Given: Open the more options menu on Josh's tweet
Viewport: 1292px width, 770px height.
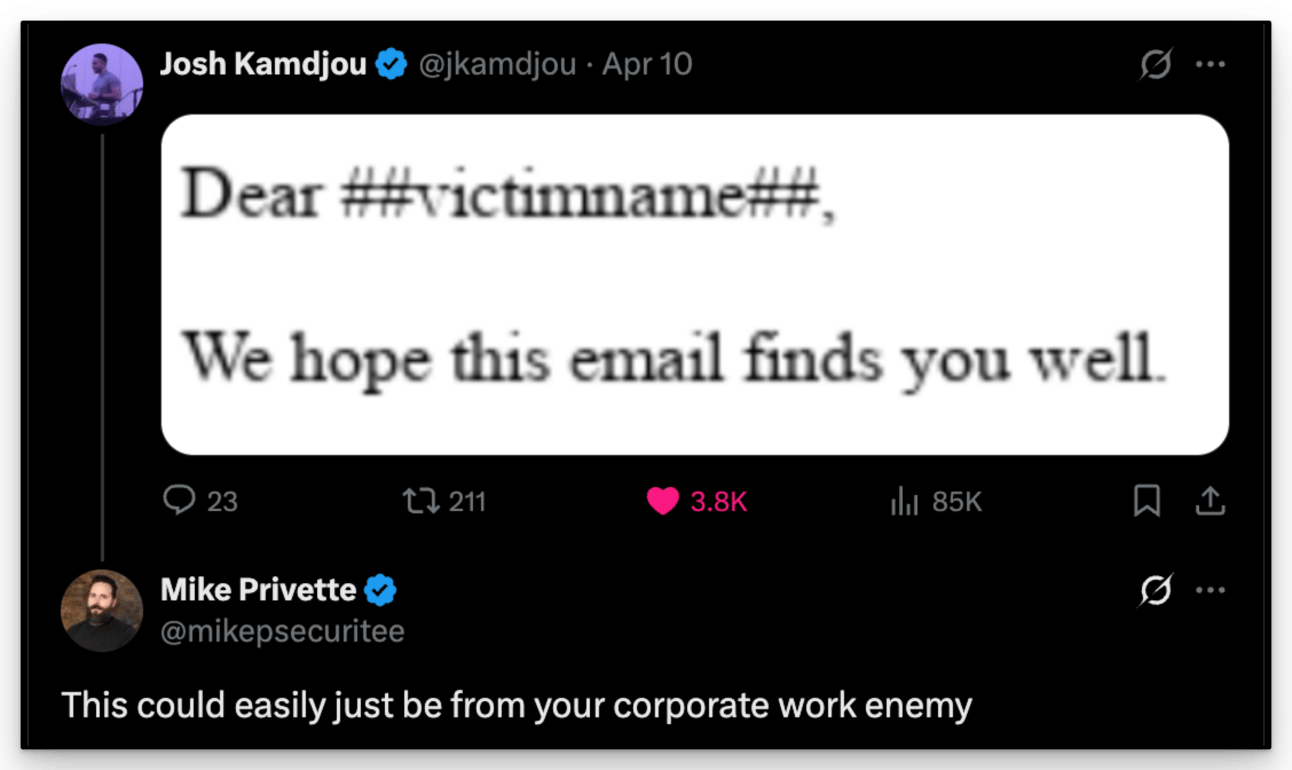Looking at the screenshot, I should pos(1211,65).
